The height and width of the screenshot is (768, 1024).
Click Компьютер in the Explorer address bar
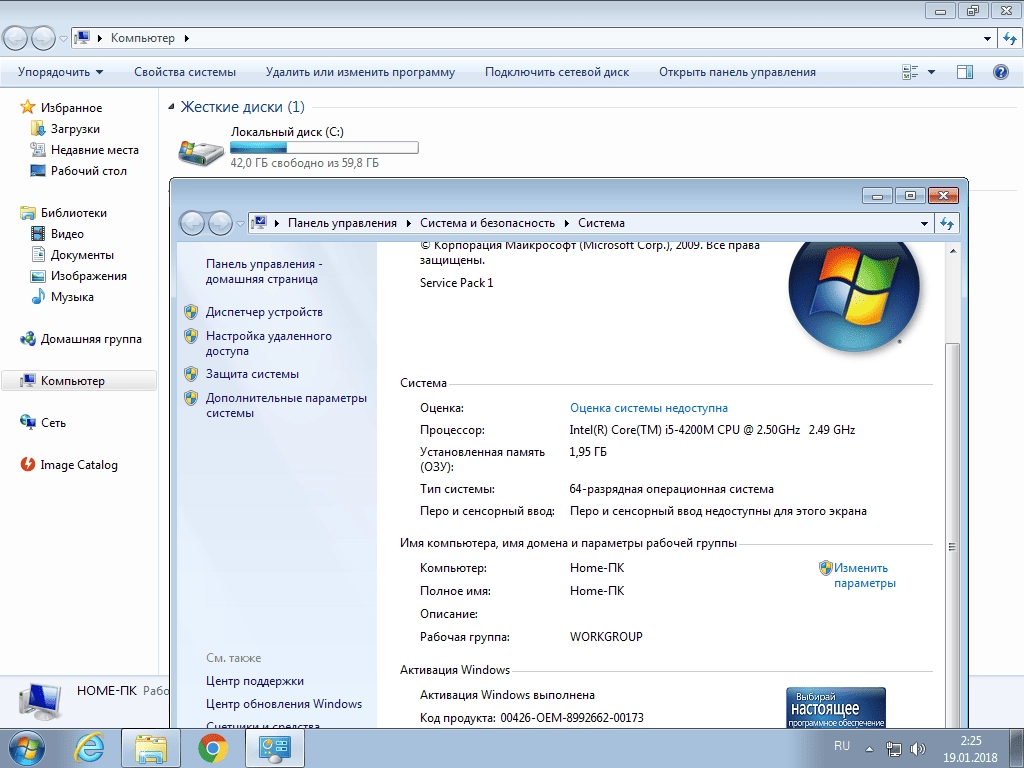(x=142, y=38)
